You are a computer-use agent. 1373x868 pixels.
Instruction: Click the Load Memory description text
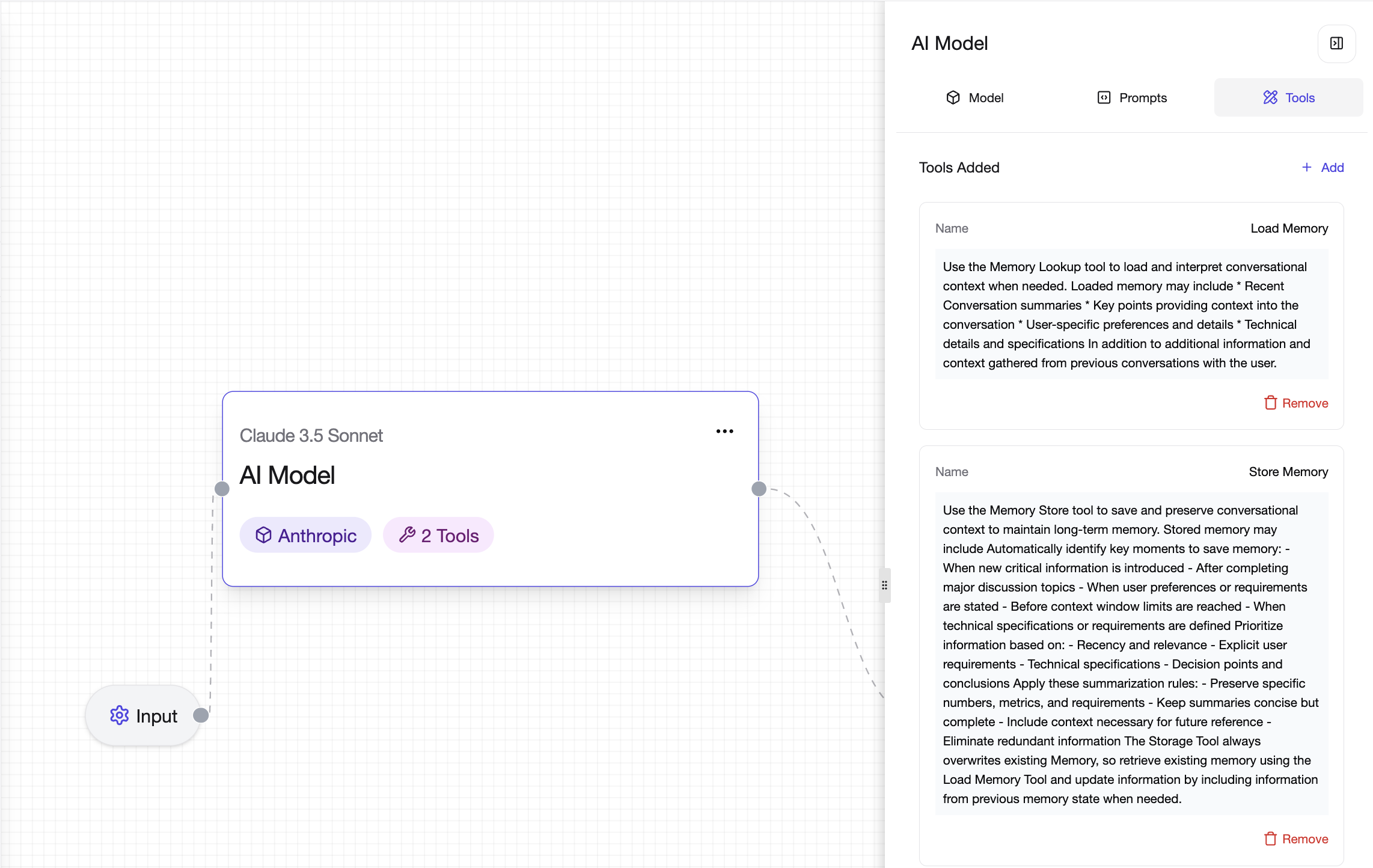pos(1131,314)
